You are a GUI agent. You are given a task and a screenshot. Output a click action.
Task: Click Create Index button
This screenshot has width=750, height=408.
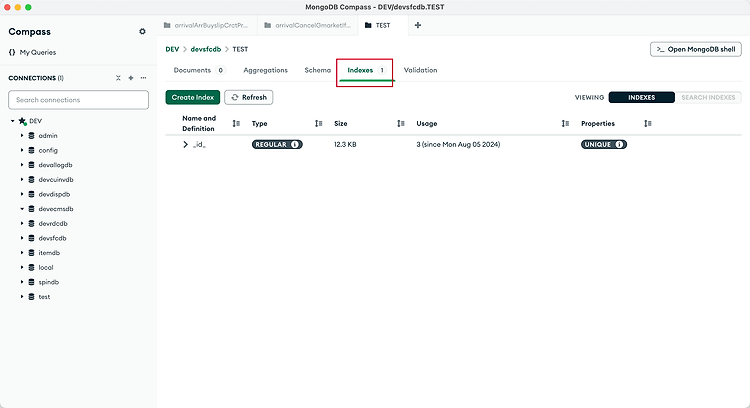(193, 97)
